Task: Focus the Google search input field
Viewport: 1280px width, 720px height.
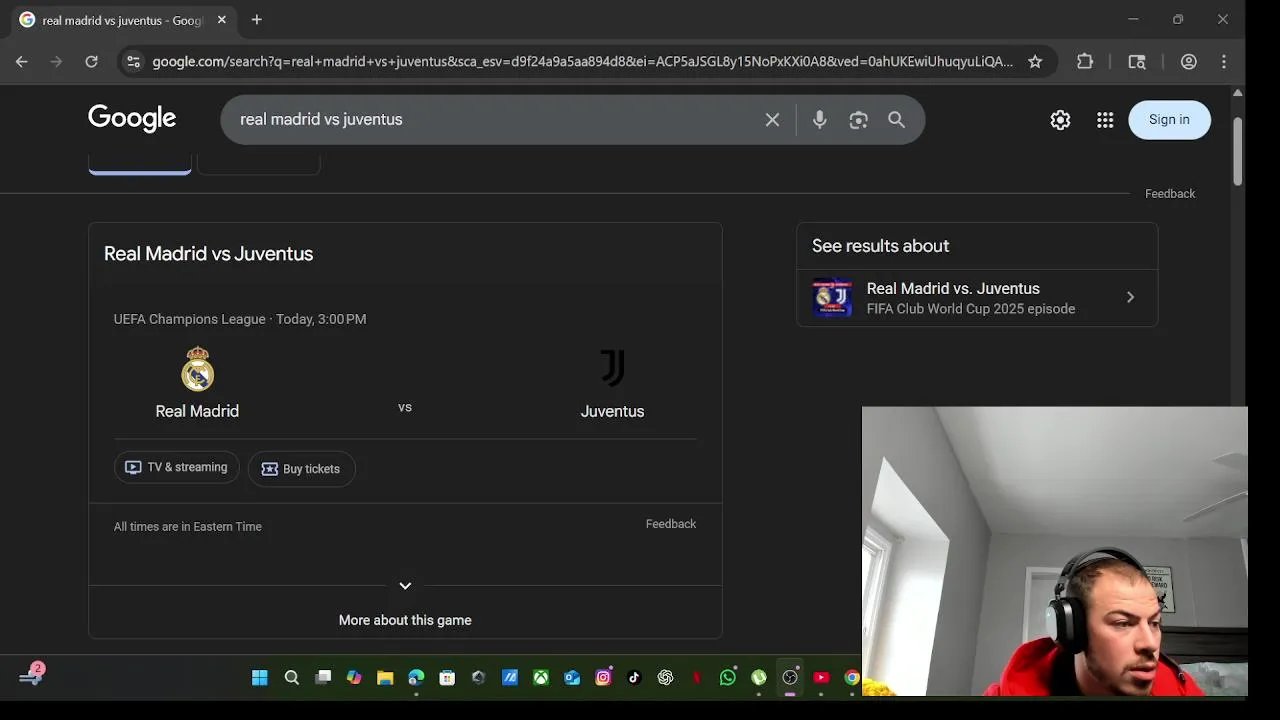Action: 495,120
